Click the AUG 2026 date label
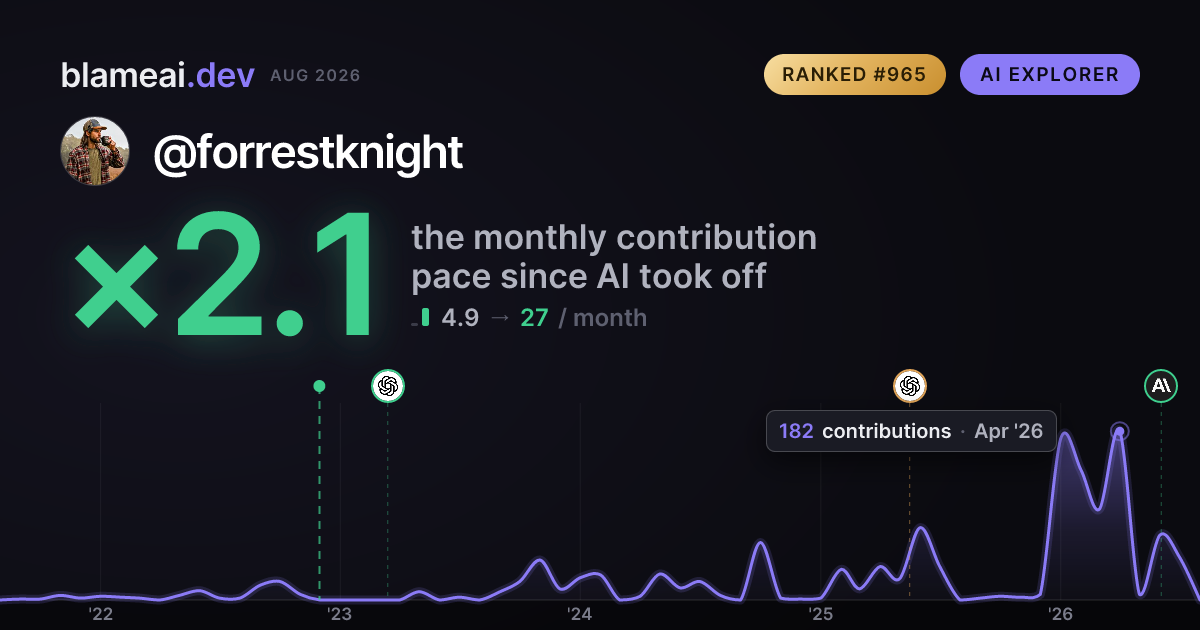This screenshot has width=1200, height=630. 315,76
